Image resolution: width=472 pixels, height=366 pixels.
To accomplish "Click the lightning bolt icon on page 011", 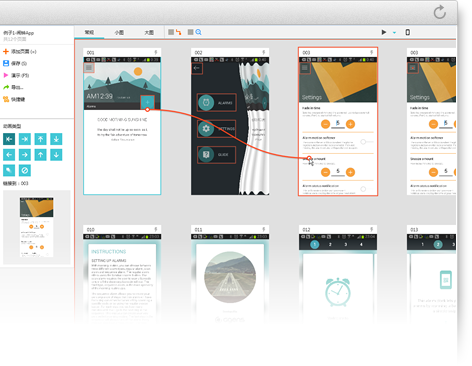I will (x=264, y=230).
